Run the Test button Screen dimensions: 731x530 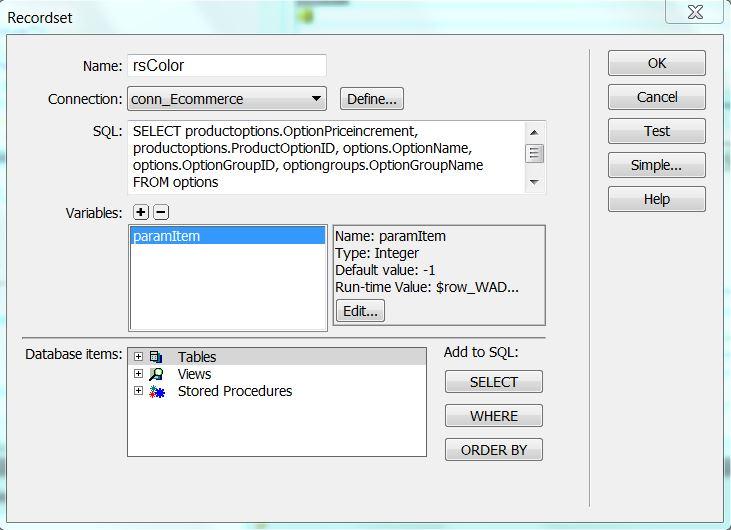656,131
